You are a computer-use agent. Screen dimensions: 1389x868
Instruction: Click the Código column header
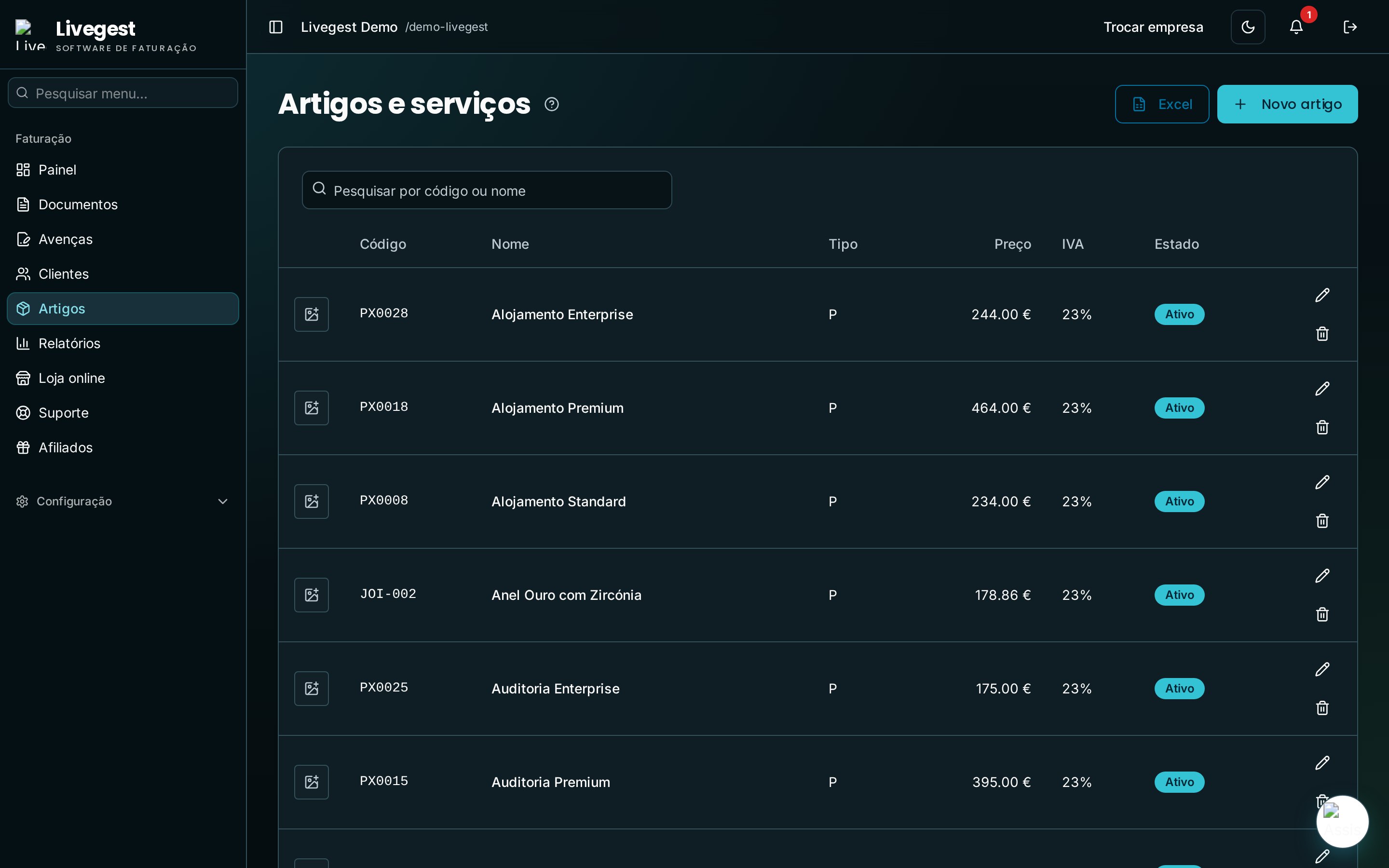383,244
